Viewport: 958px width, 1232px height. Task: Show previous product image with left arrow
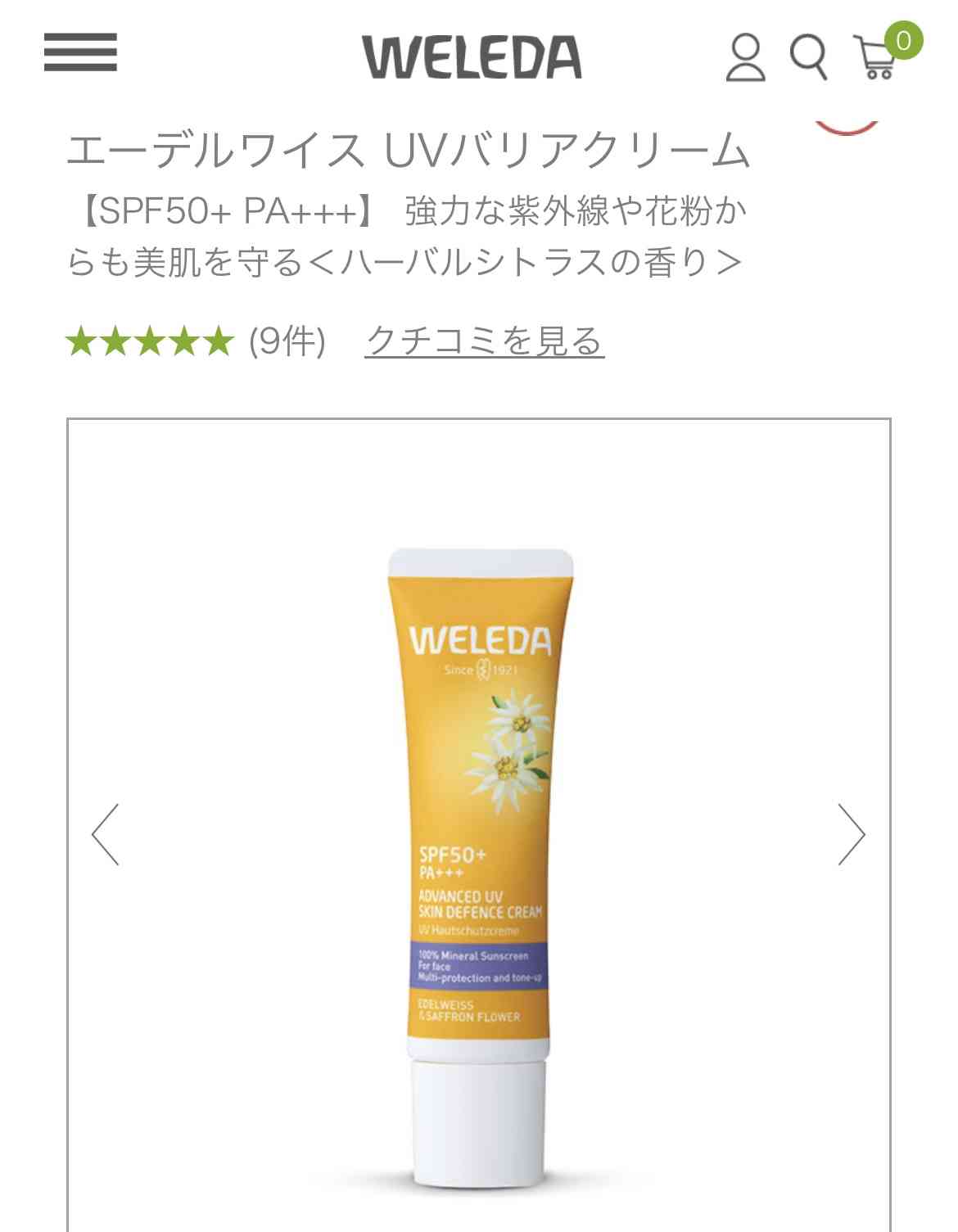coord(106,834)
